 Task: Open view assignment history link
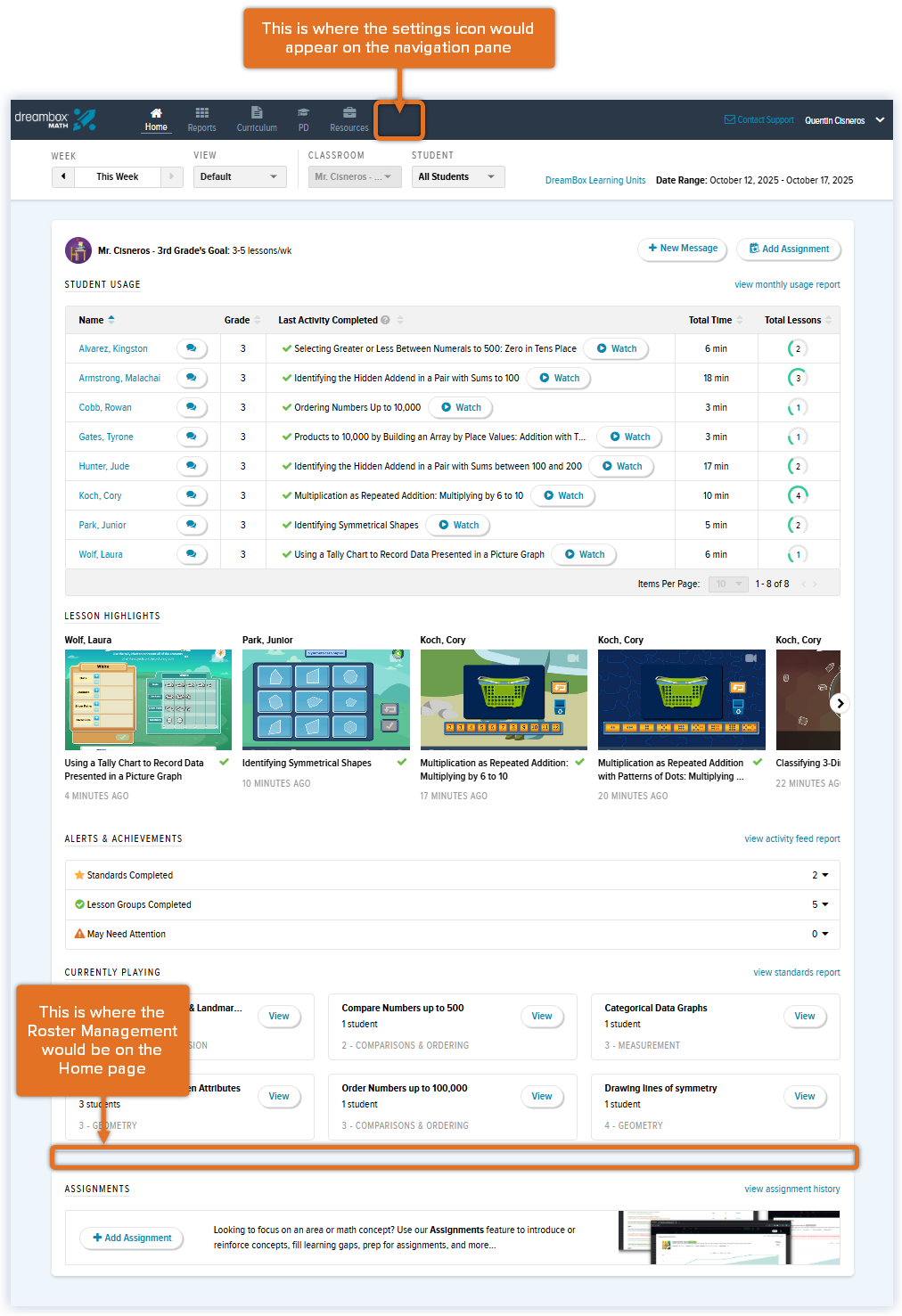(x=792, y=1189)
